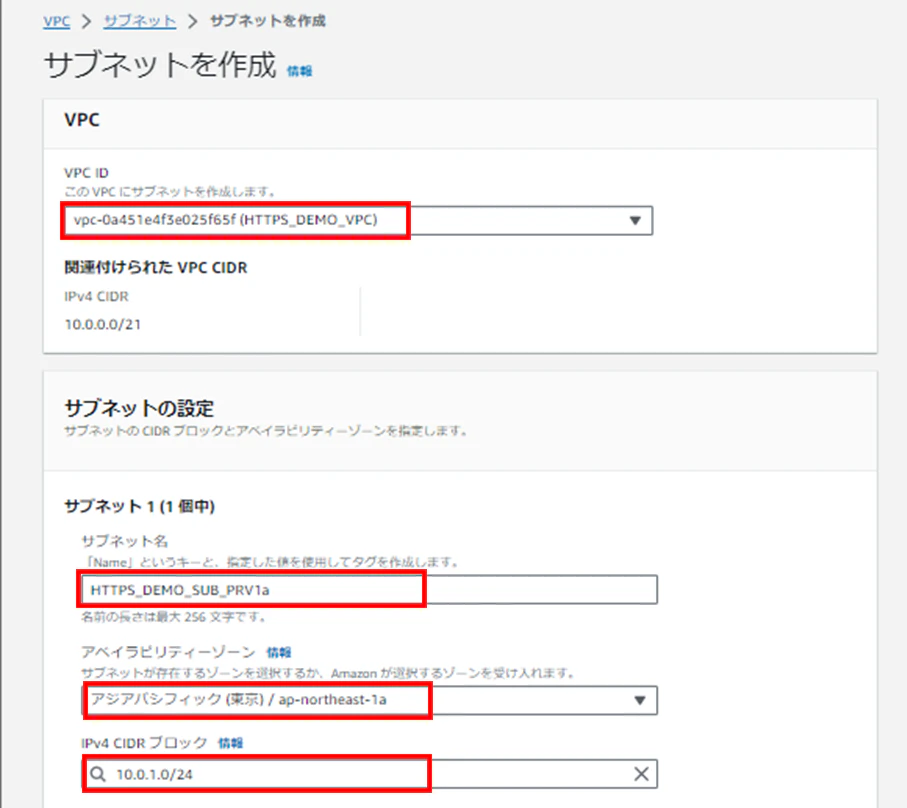
Task: Open the サブネット breadcrumb link
Action: [139, 21]
